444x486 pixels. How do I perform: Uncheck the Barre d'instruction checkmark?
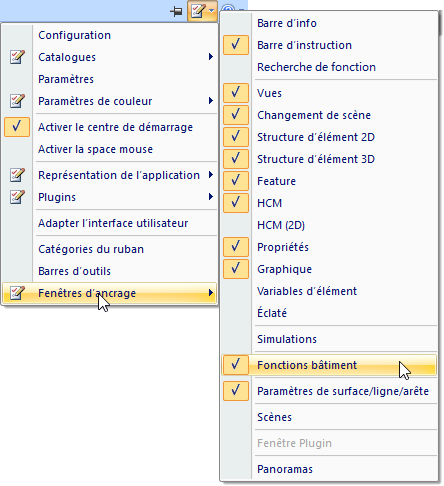(x=236, y=45)
